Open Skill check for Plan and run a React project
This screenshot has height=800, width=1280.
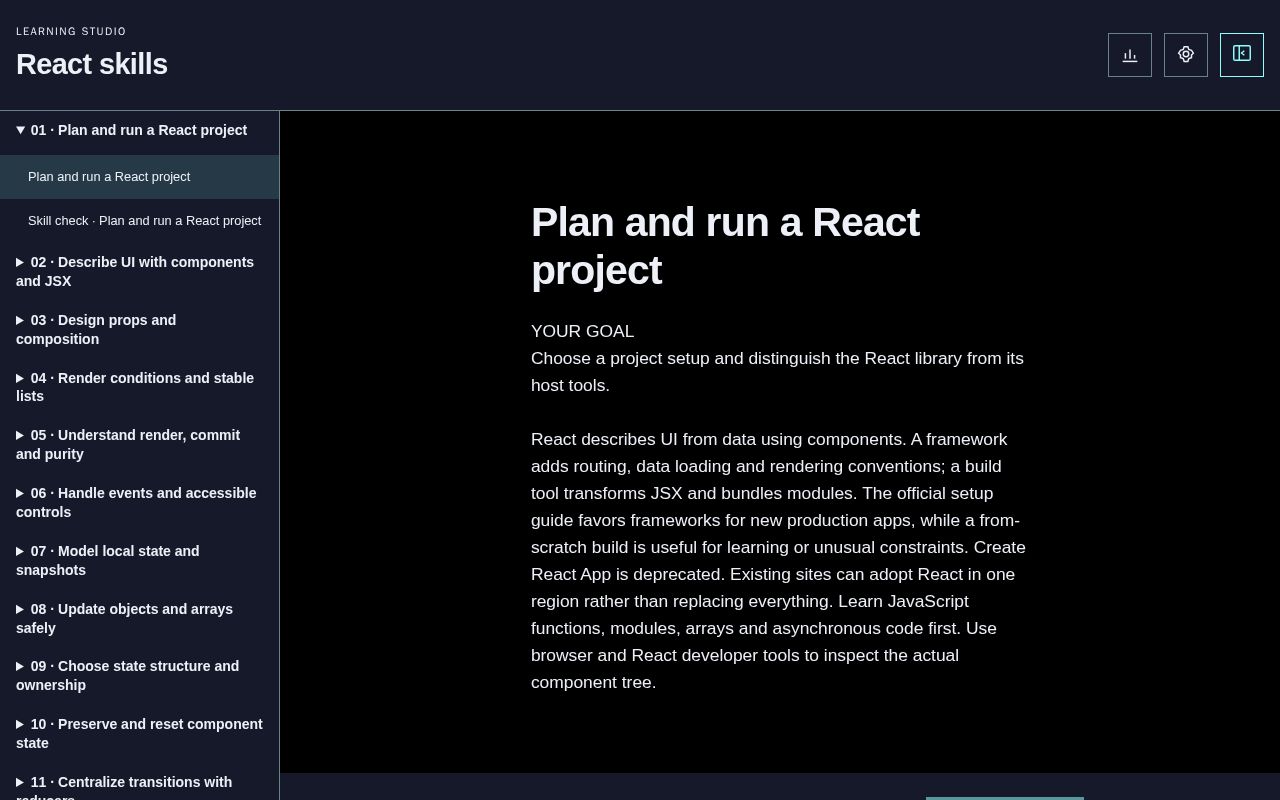pos(139,221)
